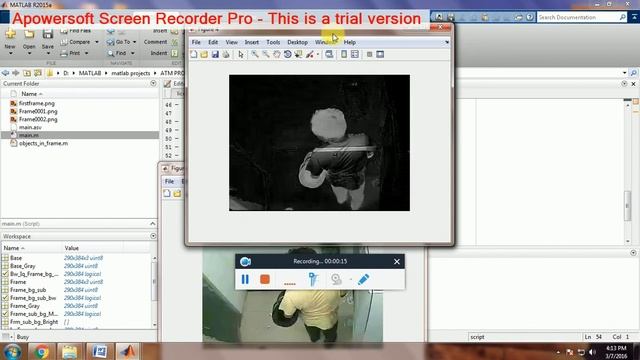Open the New dropdown arrow

[x=10, y=53]
